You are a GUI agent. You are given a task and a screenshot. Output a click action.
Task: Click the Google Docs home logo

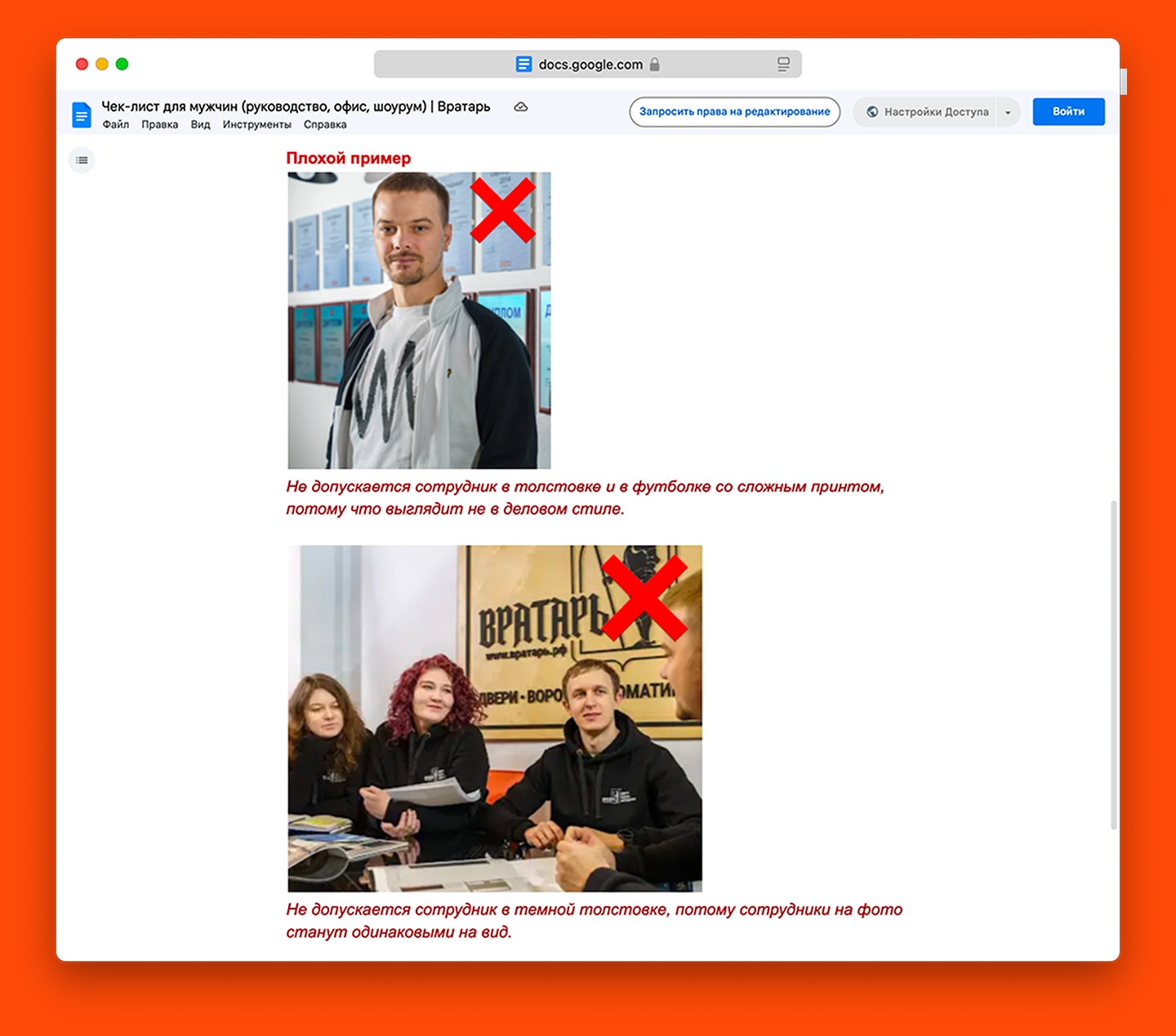tap(82, 114)
